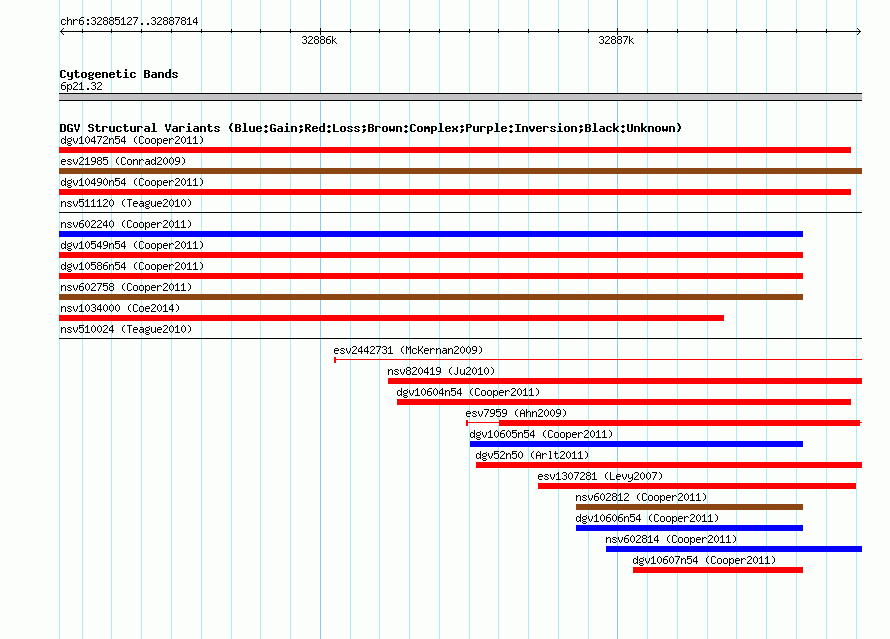
Task: Open dgv10549n54 (Cooper2011) variant label
Action: [x=132, y=245]
